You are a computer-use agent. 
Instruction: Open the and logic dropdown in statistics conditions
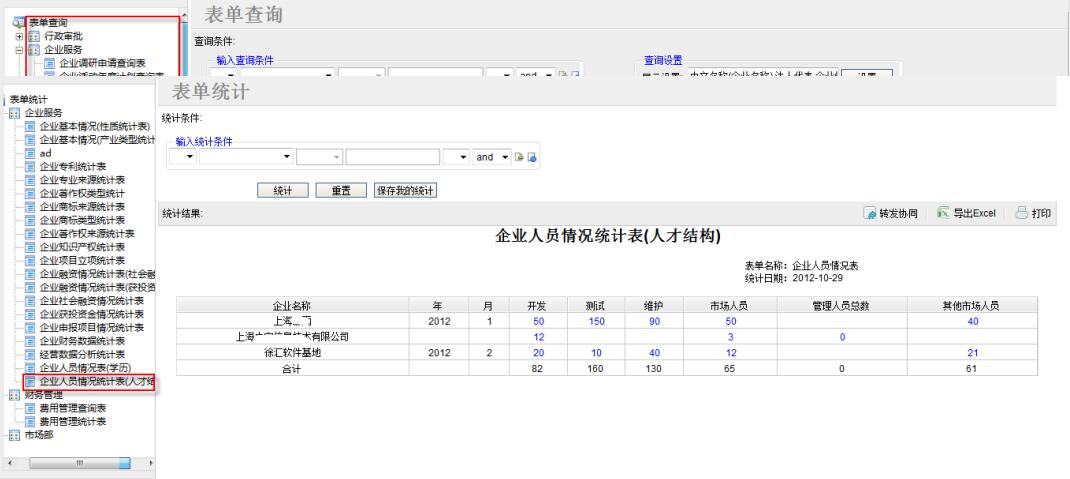492,157
